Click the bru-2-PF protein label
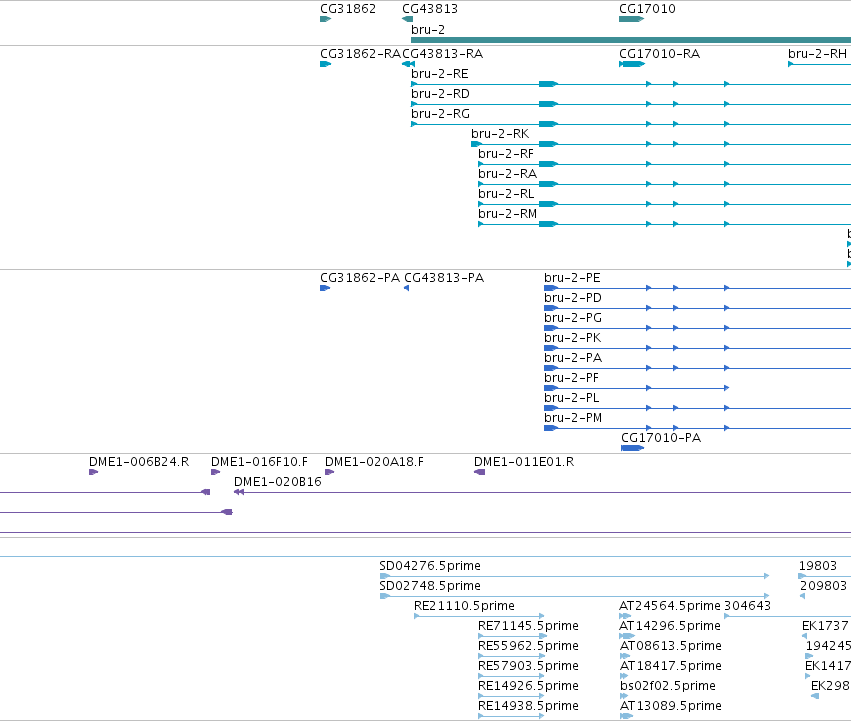 571,378
